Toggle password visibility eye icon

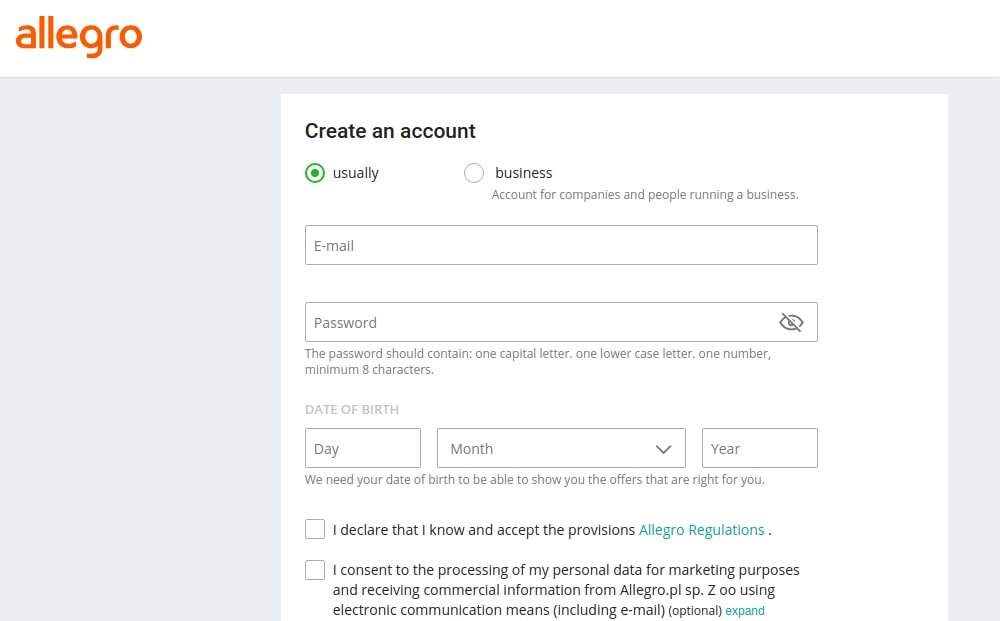tap(791, 322)
